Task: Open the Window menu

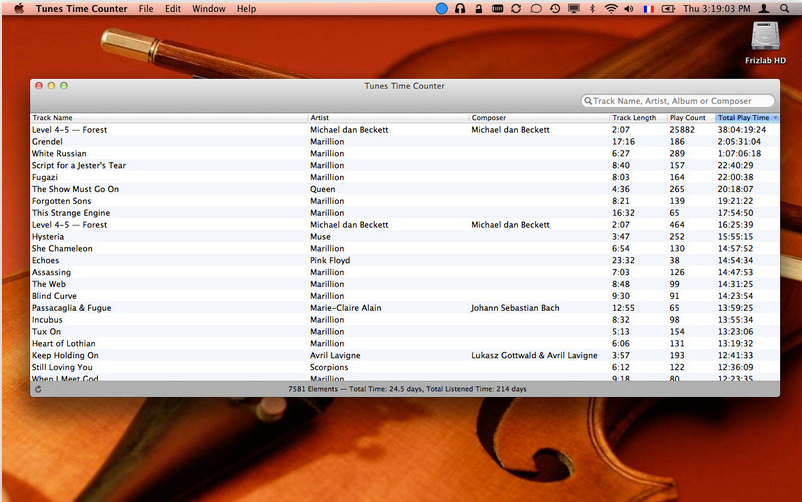Action: click(x=209, y=9)
